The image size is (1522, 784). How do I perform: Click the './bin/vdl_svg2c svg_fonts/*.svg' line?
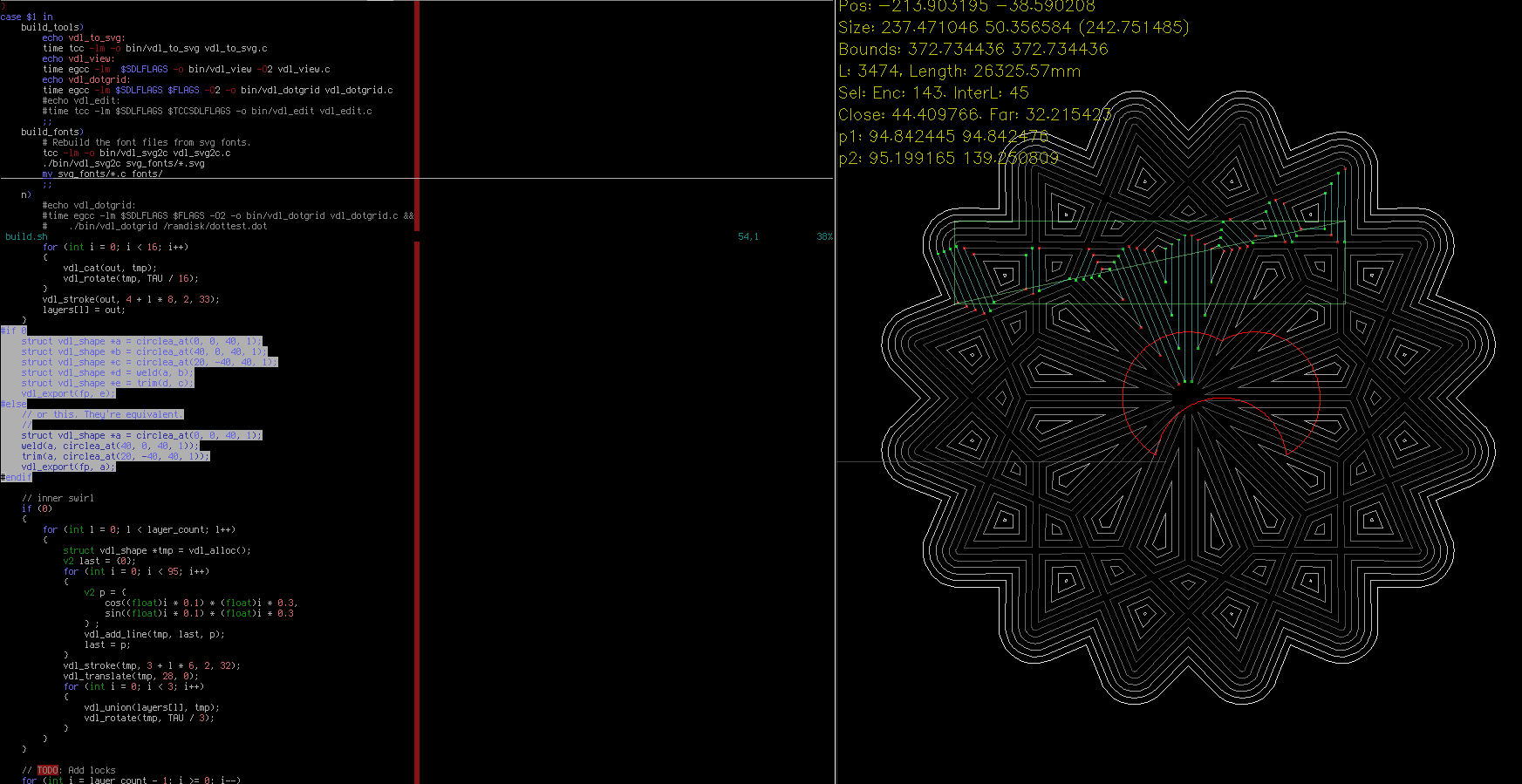click(x=124, y=163)
